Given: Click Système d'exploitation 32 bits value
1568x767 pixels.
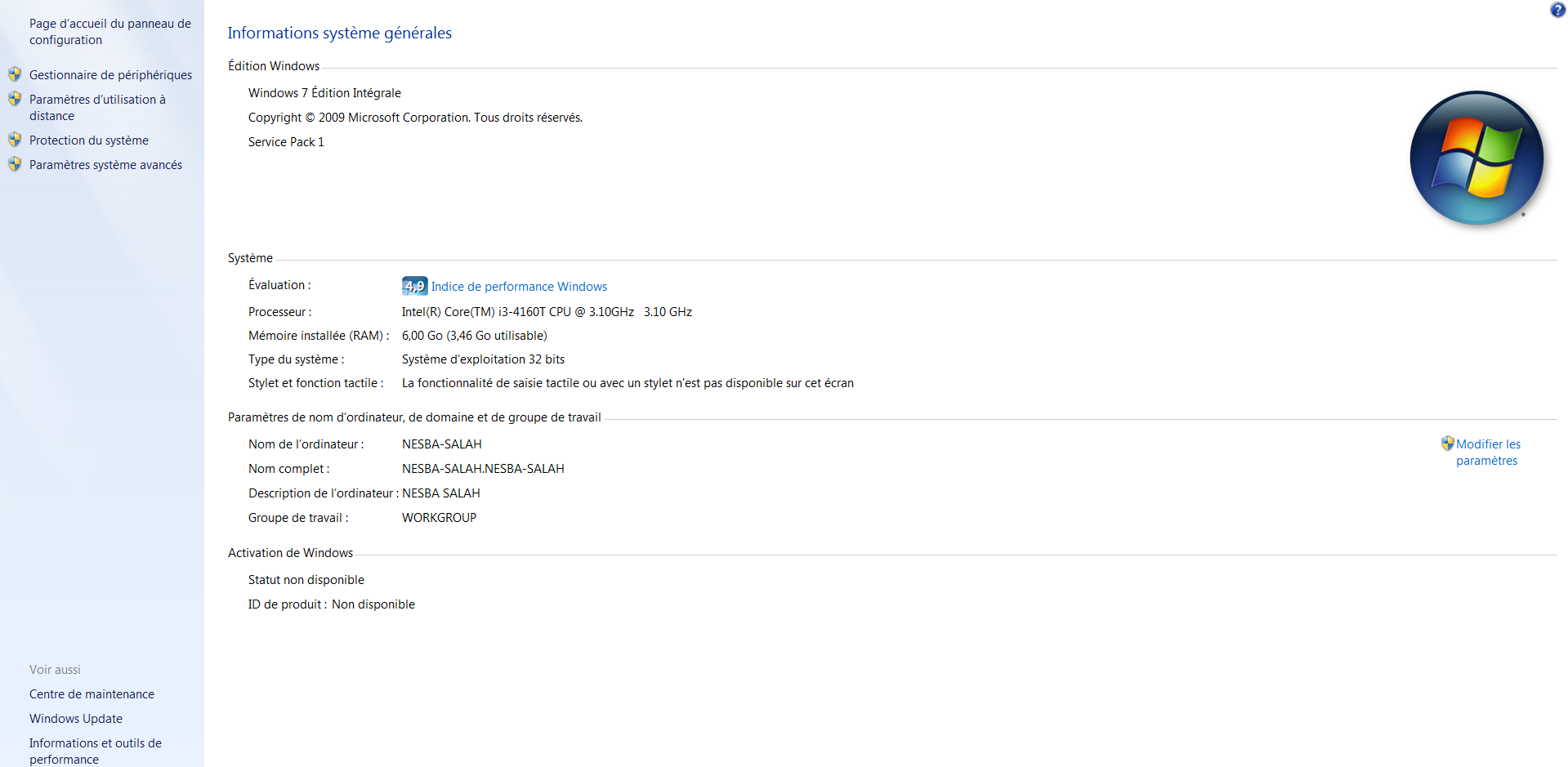Looking at the screenshot, I should click(x=483, y=359).
